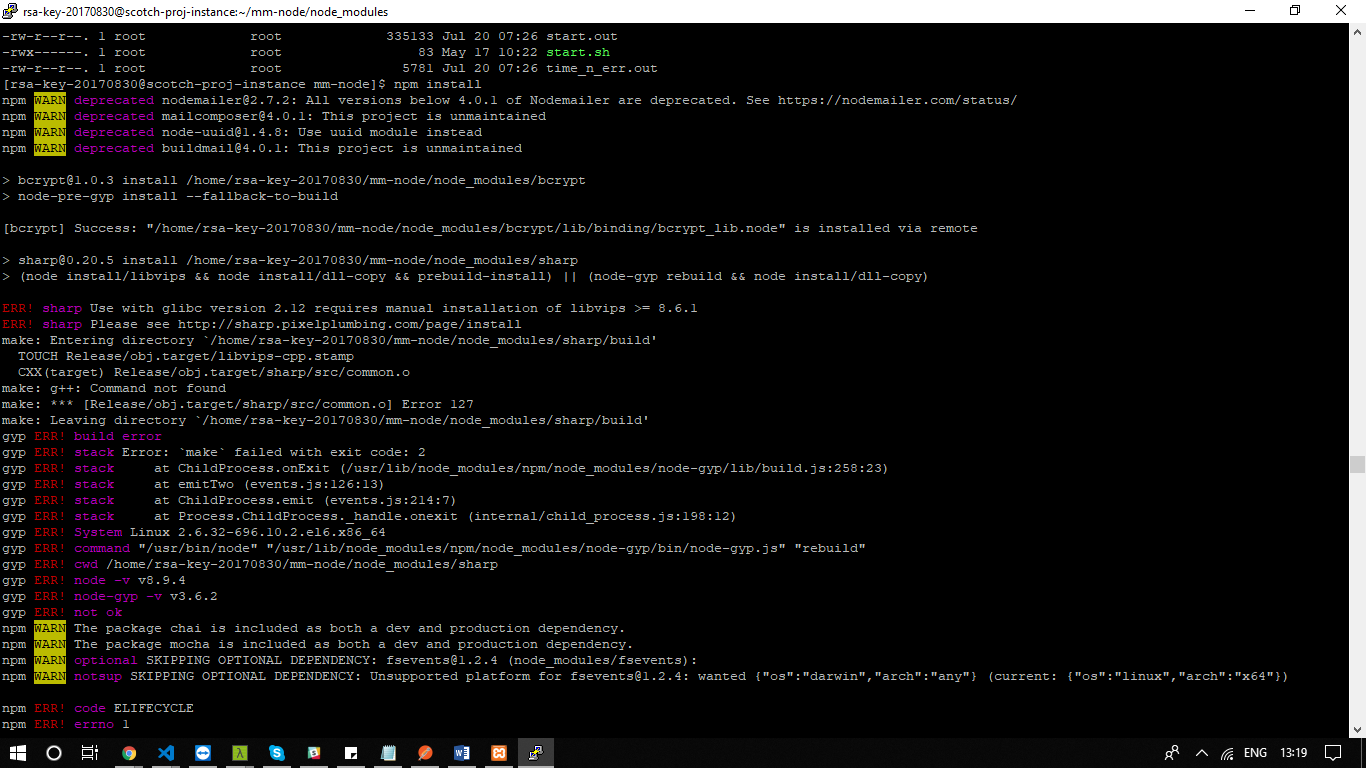Image resolution: width=1366 pixels, height=768 pixels.
Task: Open the notepad app on the taskbar
Action: [x=388, y=753]
